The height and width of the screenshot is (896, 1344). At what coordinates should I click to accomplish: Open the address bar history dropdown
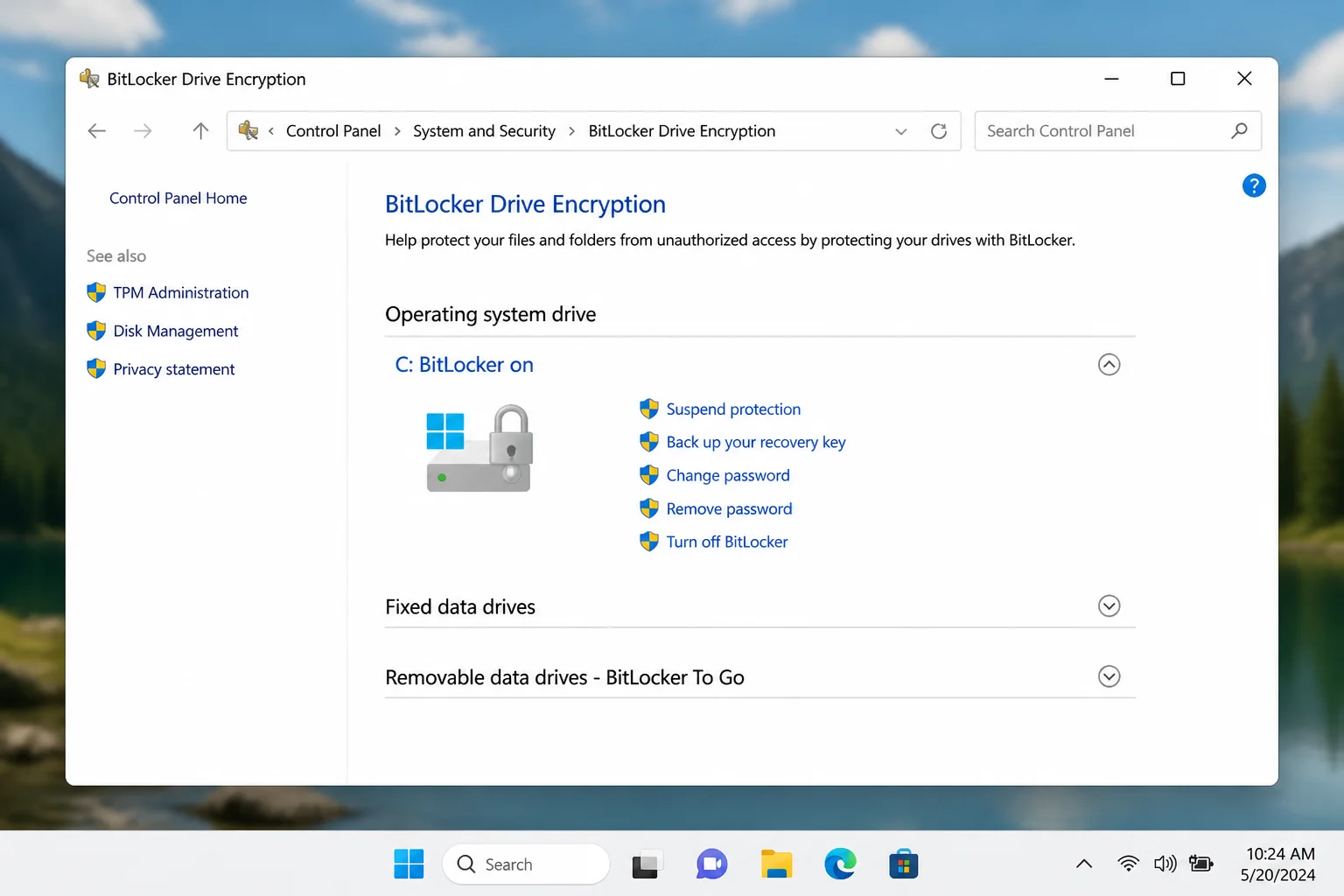click(901, 131)
